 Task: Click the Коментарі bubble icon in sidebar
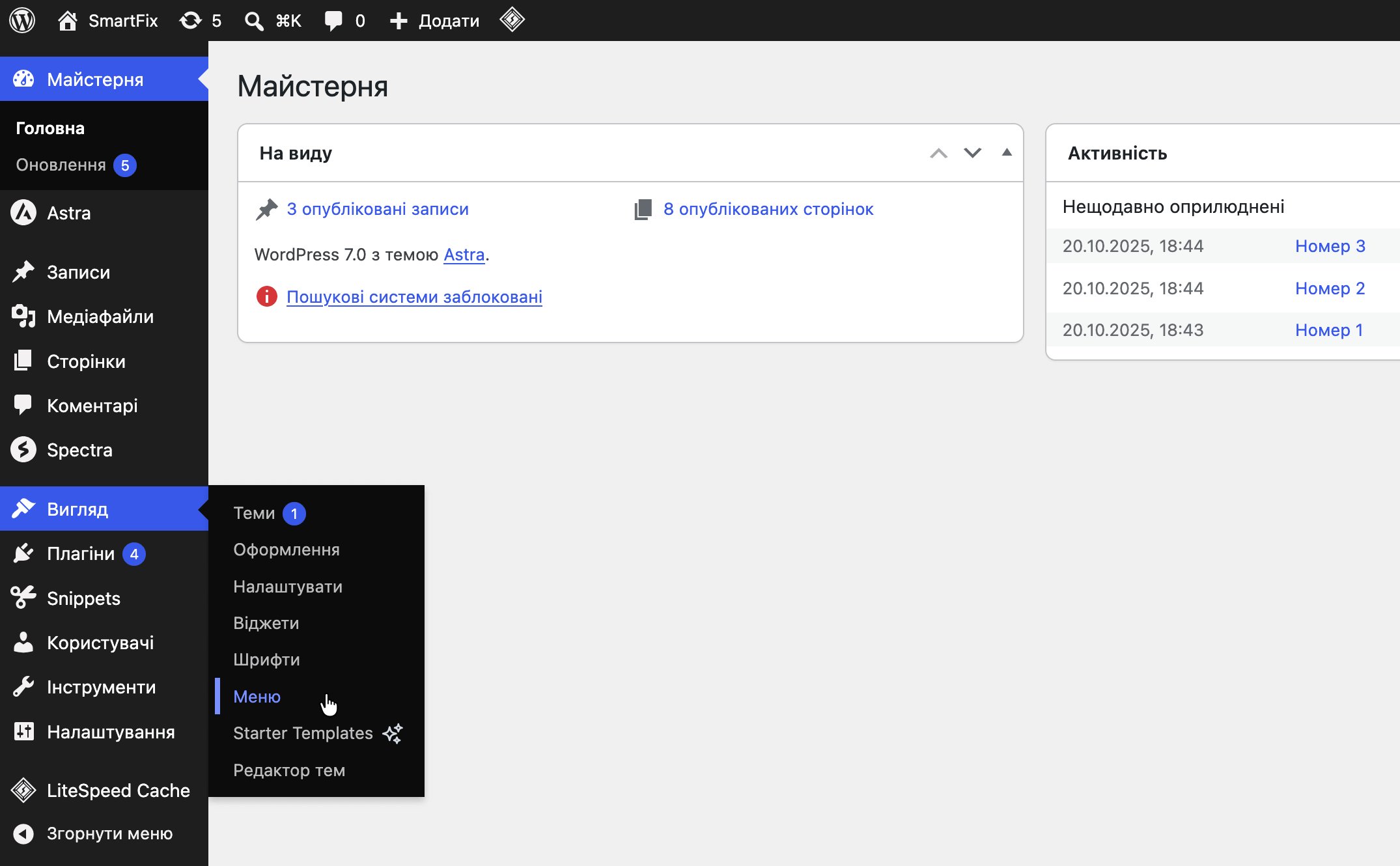[x=23, y=405]
